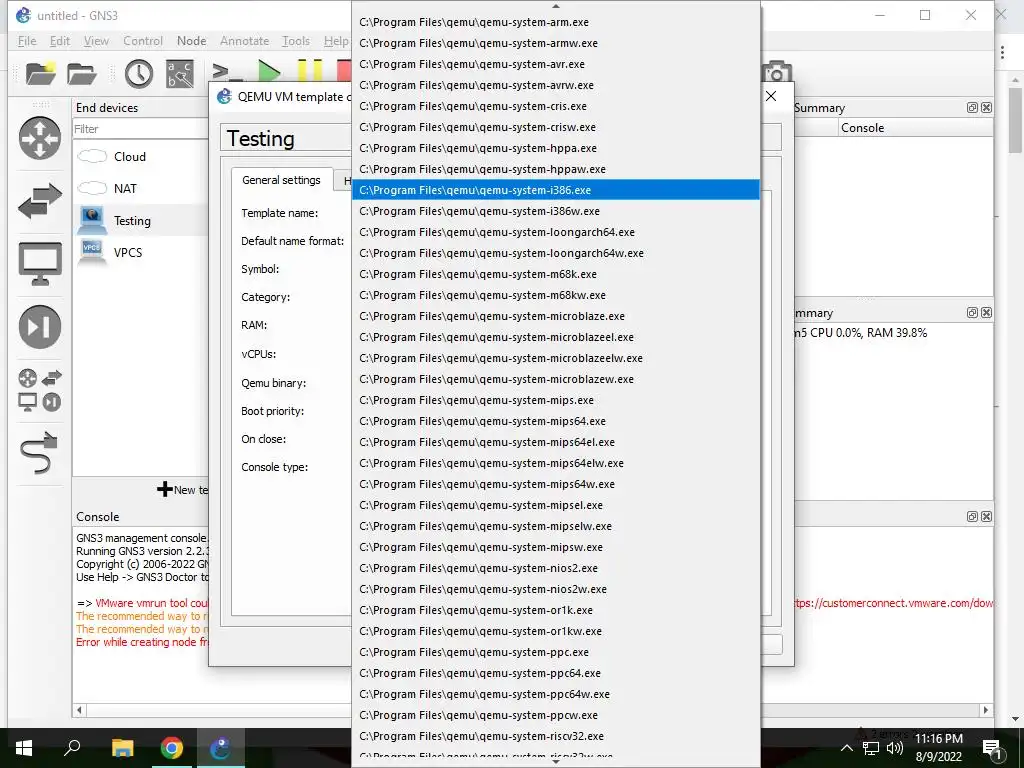Browse security devices category icon
Viewport: 1024px width, 768px height.
(x=40, y=327)
